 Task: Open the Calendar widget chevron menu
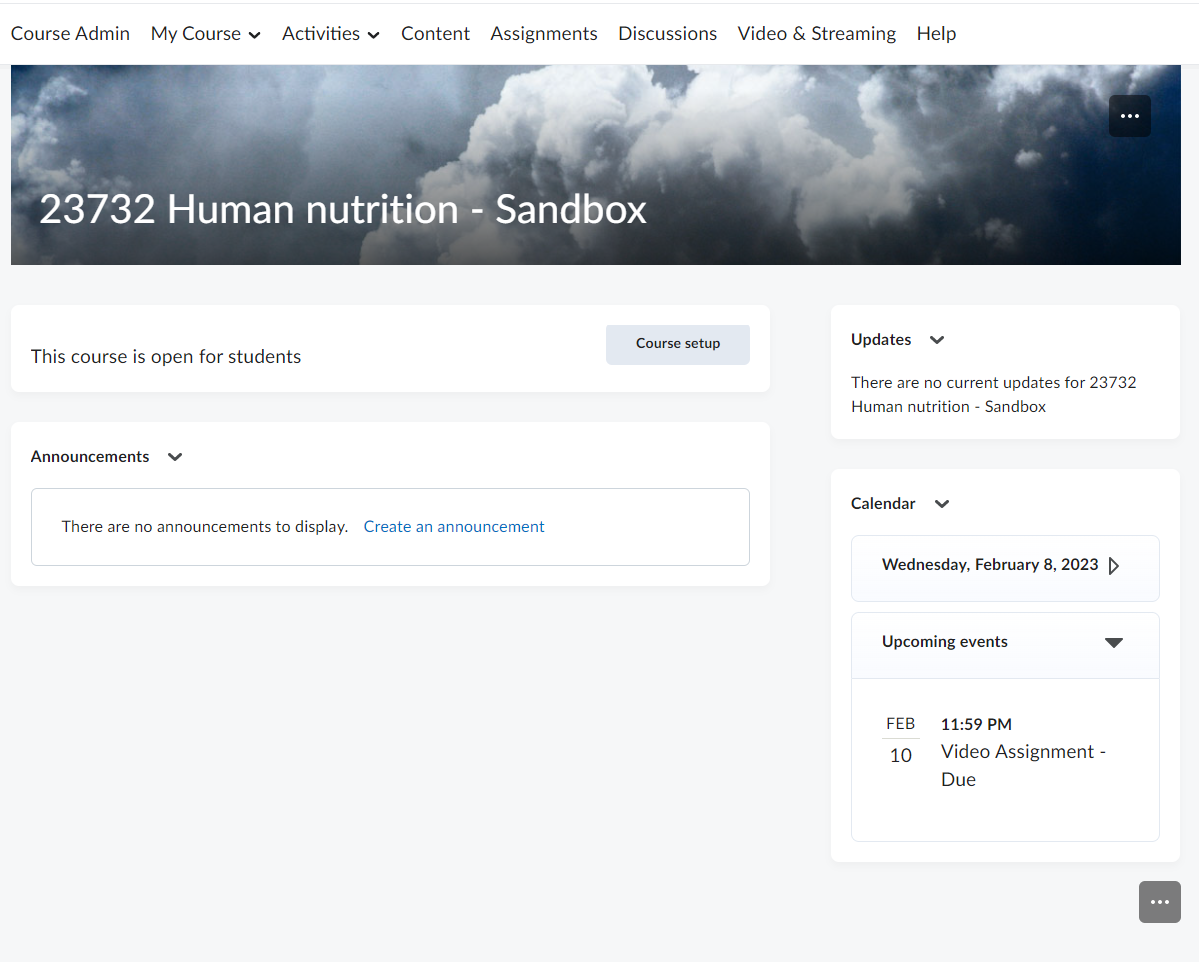pyautogui.click(x=941, y=504)
